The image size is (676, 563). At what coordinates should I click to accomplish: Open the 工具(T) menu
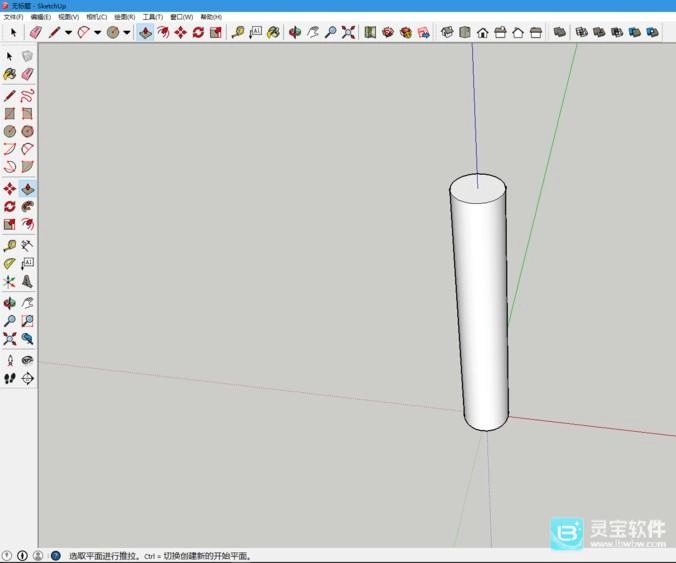coord(152,17)
